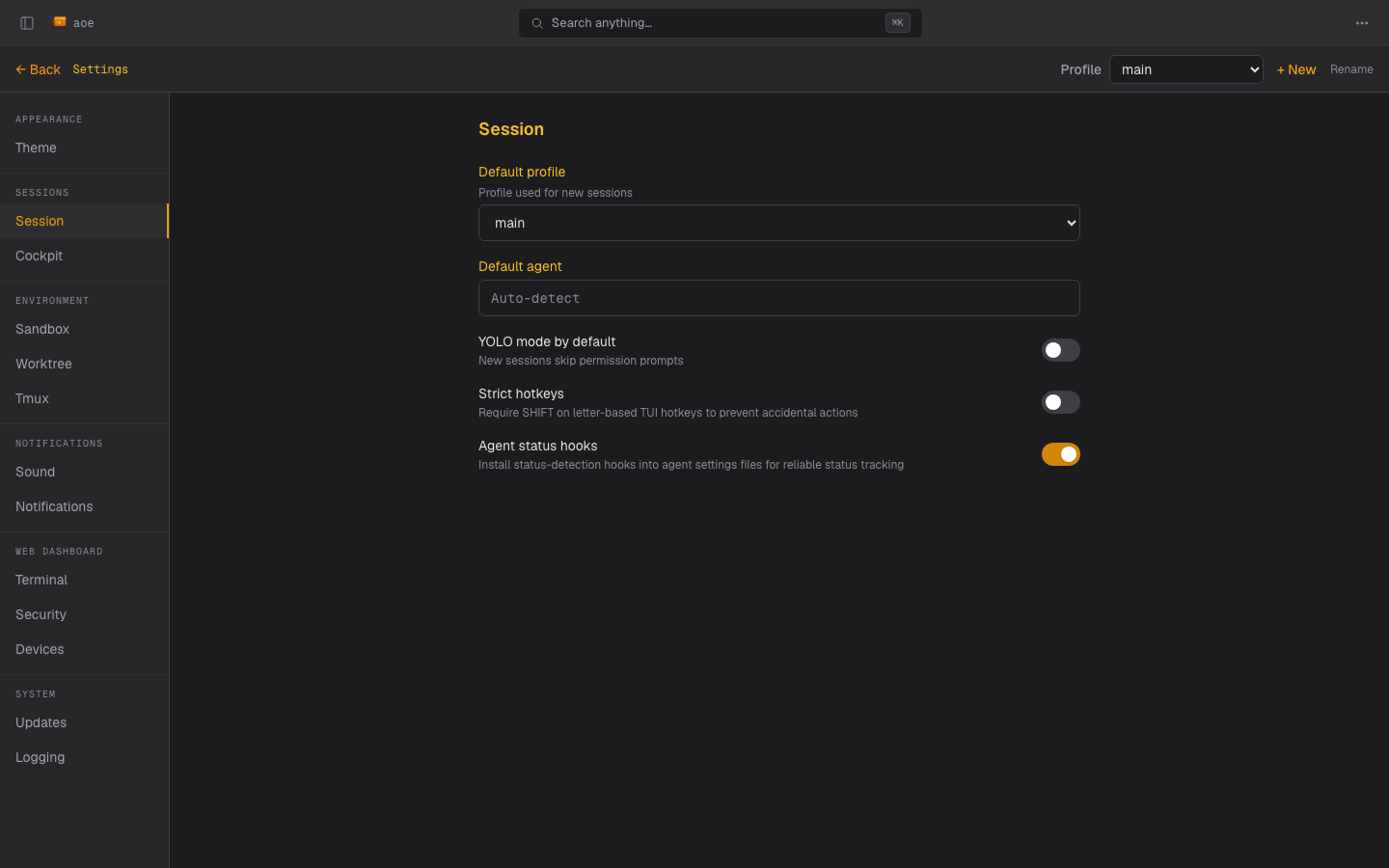The image size is (1389, 868).
Task: Open the three-dot more options menu
Action: tap(1362, 23)
